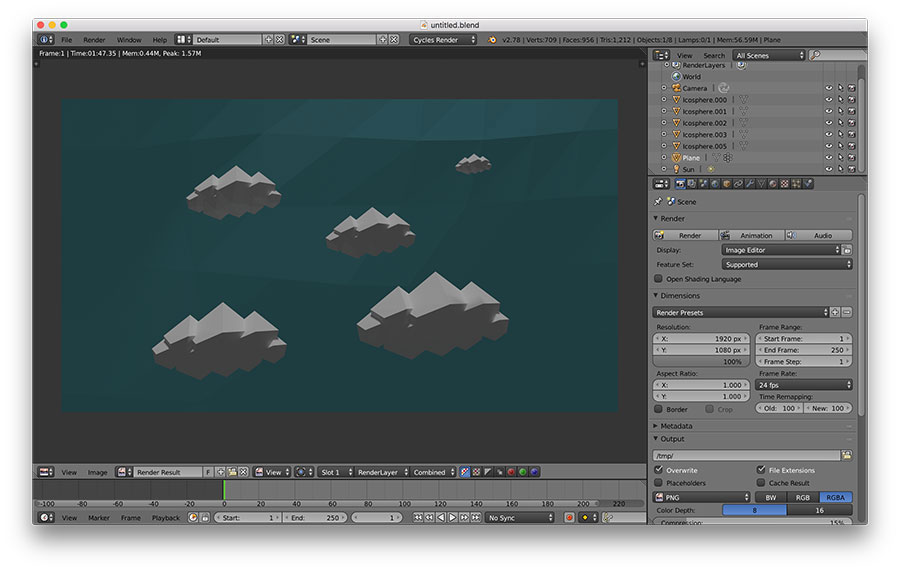Open the Material properties tab (sphere icon)

pyautogui.click(x=773, y=184)
